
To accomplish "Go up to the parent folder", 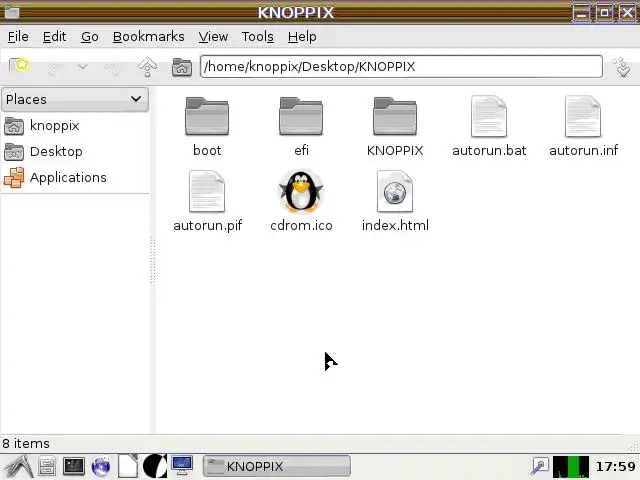I will click(147, 67).
